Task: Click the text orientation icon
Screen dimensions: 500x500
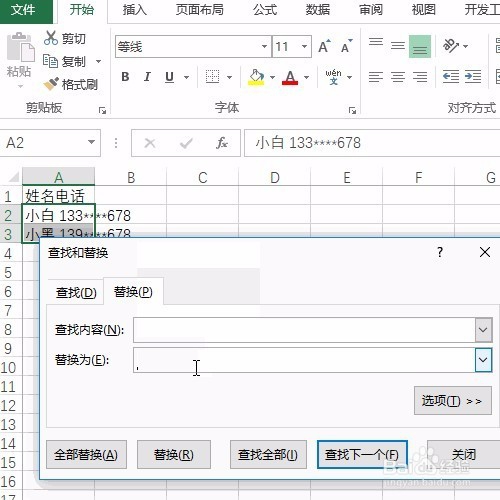Action: pos(451,46)
